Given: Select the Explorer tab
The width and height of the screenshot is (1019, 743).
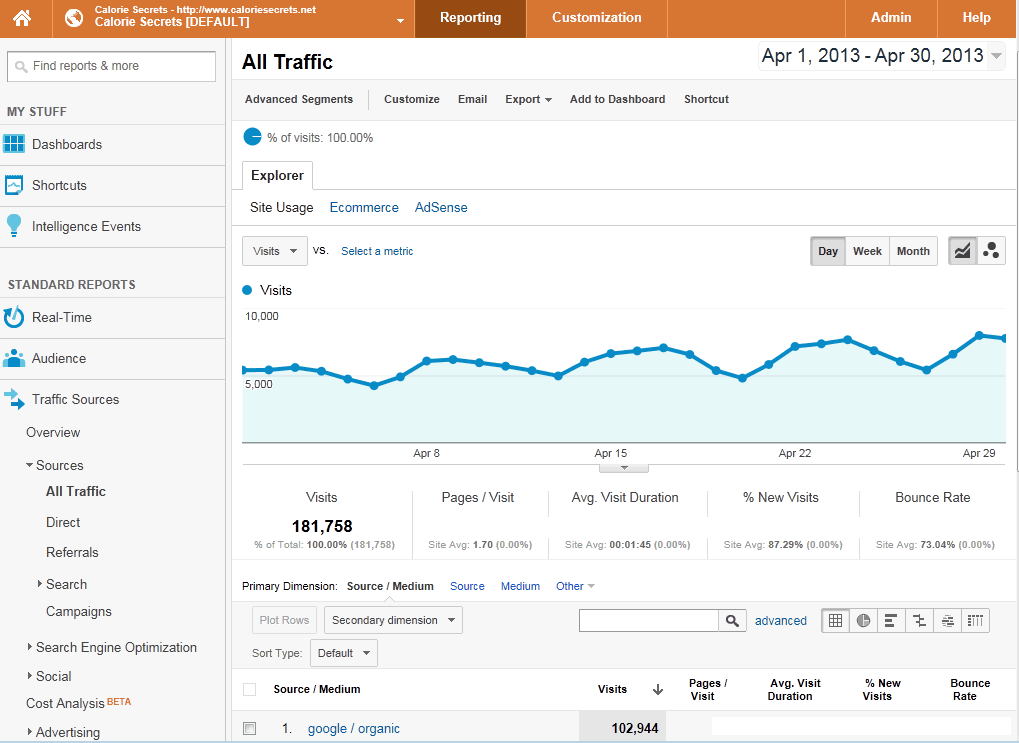Looking at the screenshot, I should pos(277,176).
